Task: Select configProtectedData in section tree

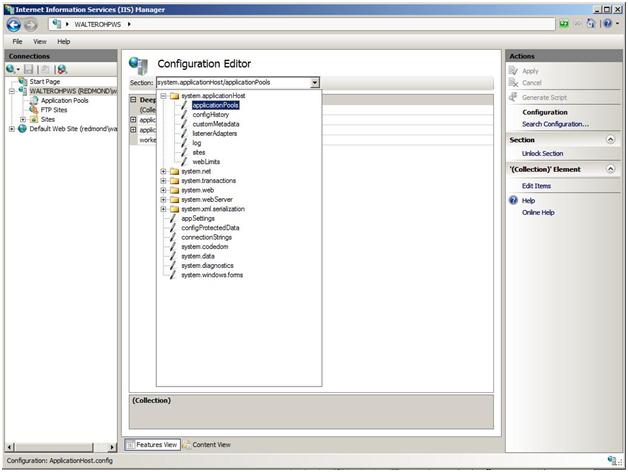Action: pos(210,228)
